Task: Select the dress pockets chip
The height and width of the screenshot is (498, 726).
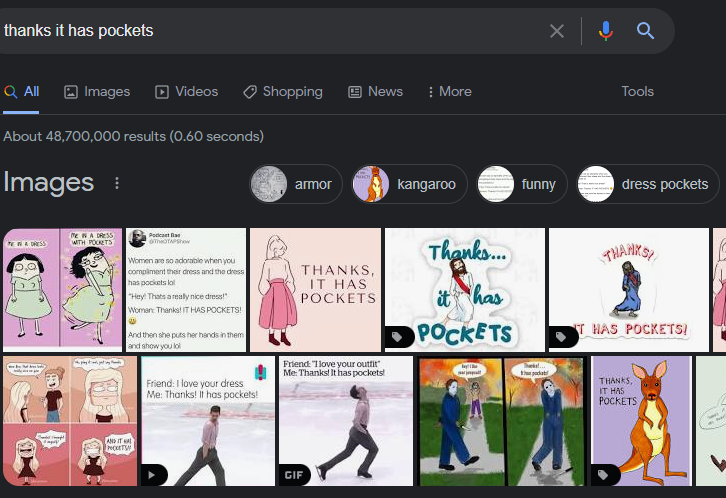Action: point(648,184)
